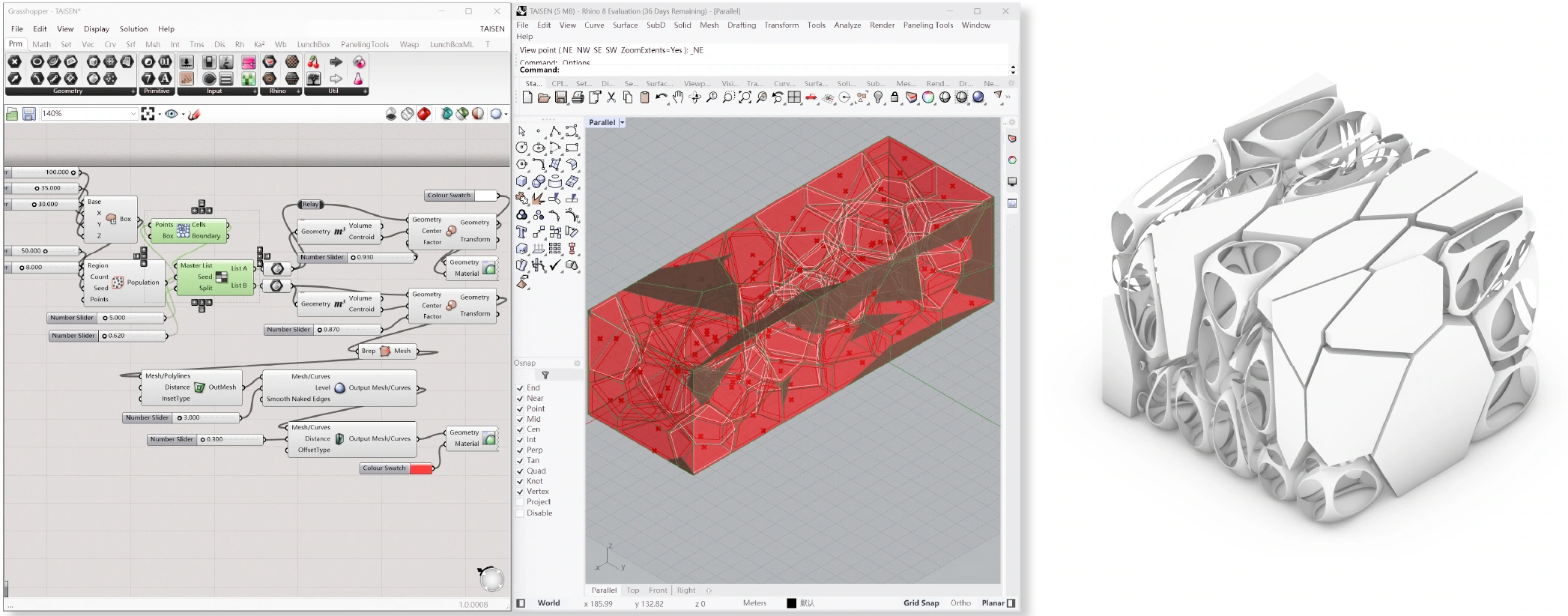The image size is (1568, 616).
Task: Click the Print icon in Rhino toolbar
Action: coord(578,97)
